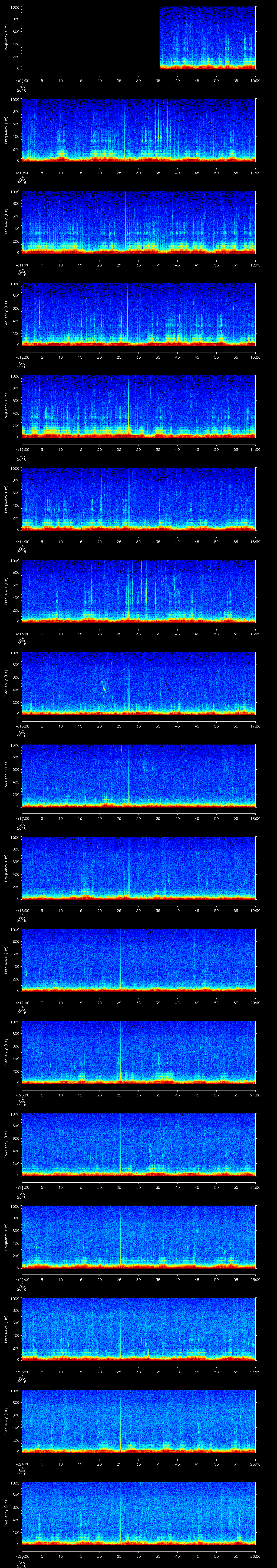Image resolution: width=277 pixels, height=1568 pixels.
Task: Select the spectrogram spanning 4:10:00 to 4:11:00
Action: click(139, 130)
